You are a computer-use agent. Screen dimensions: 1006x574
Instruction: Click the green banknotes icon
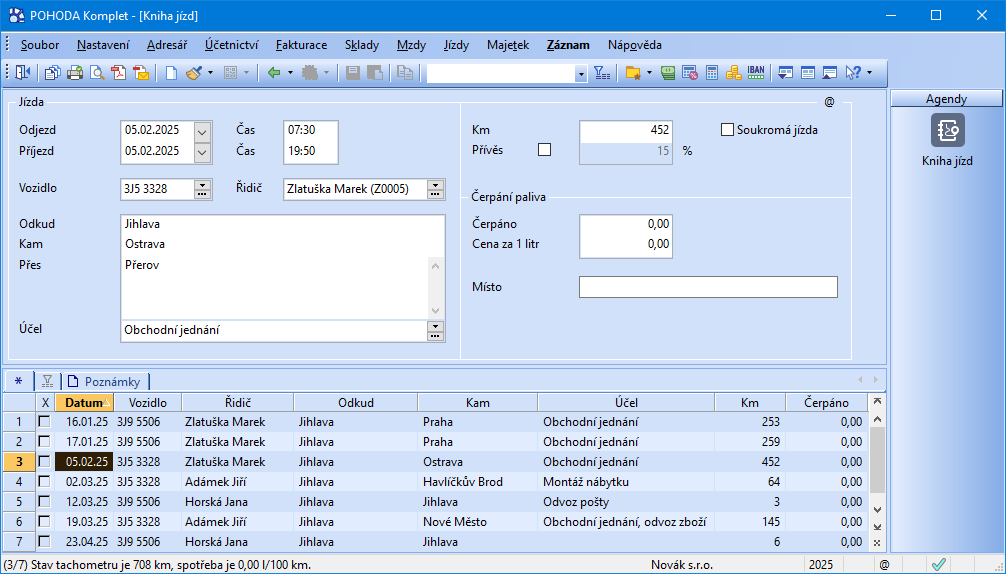[668, 73]
